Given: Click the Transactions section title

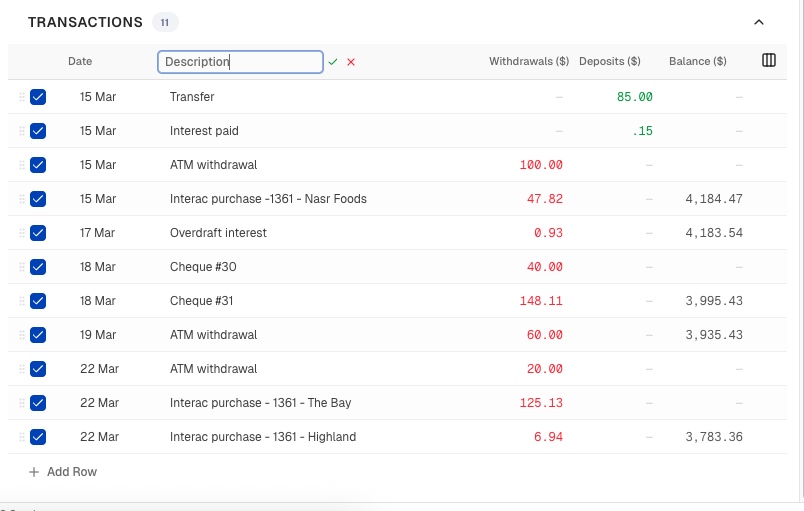Looking at the screenshot, I should [x=85, y=22].
